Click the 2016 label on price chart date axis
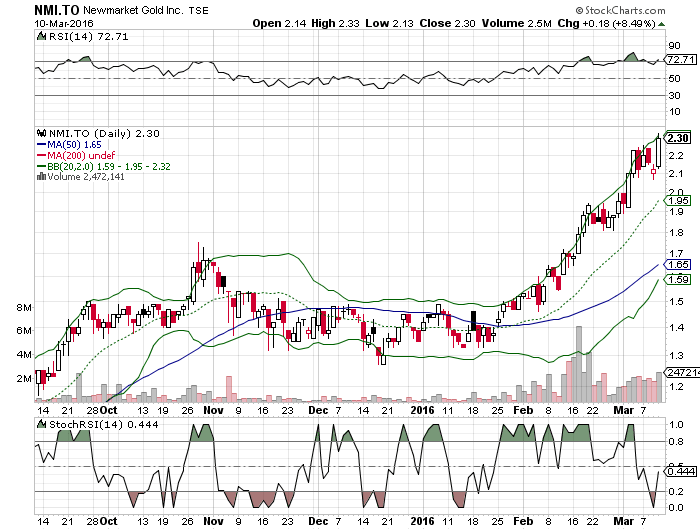 [x=422, y=410]
